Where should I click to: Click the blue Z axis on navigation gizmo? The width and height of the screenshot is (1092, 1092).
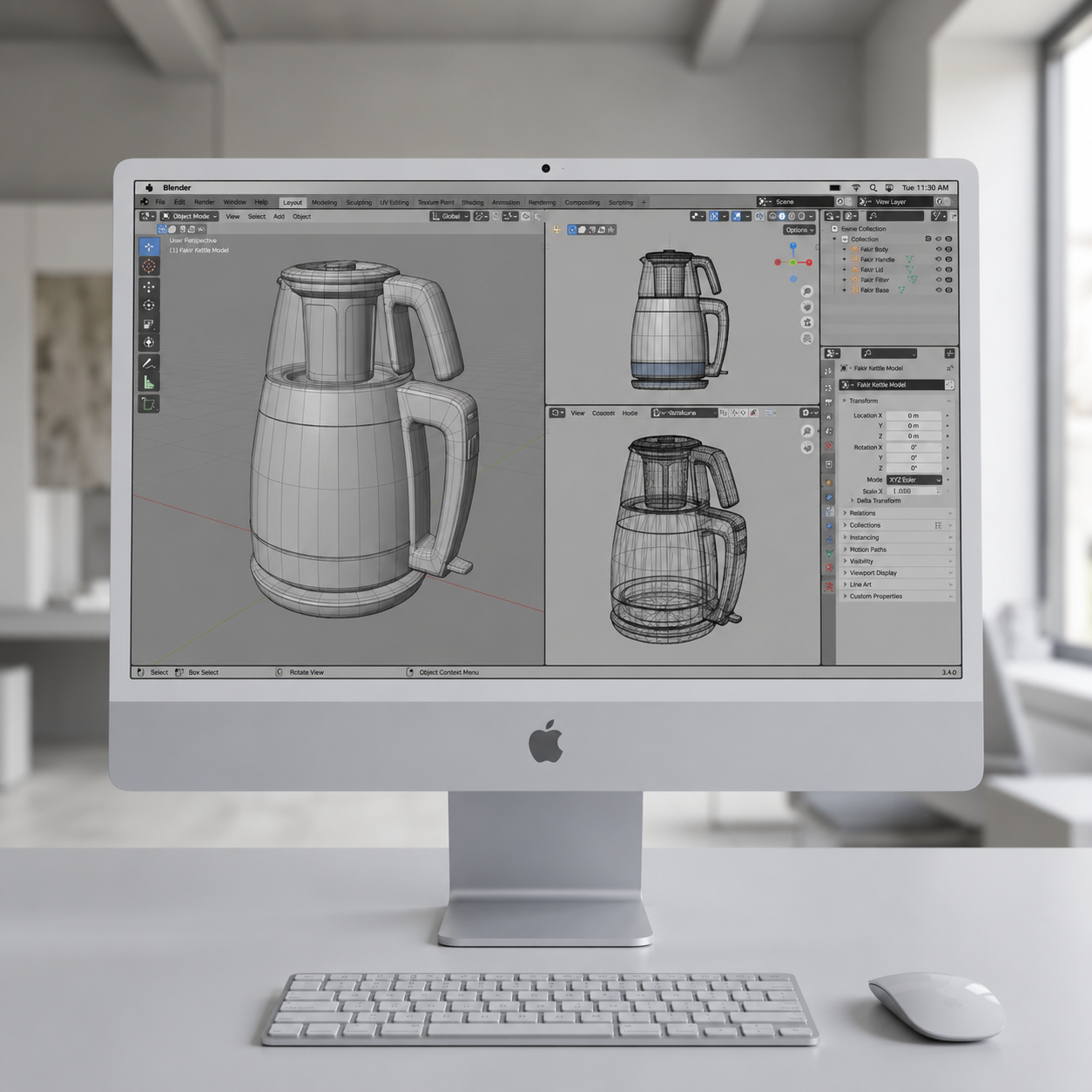pyautogui.click(x=793, y=246)
